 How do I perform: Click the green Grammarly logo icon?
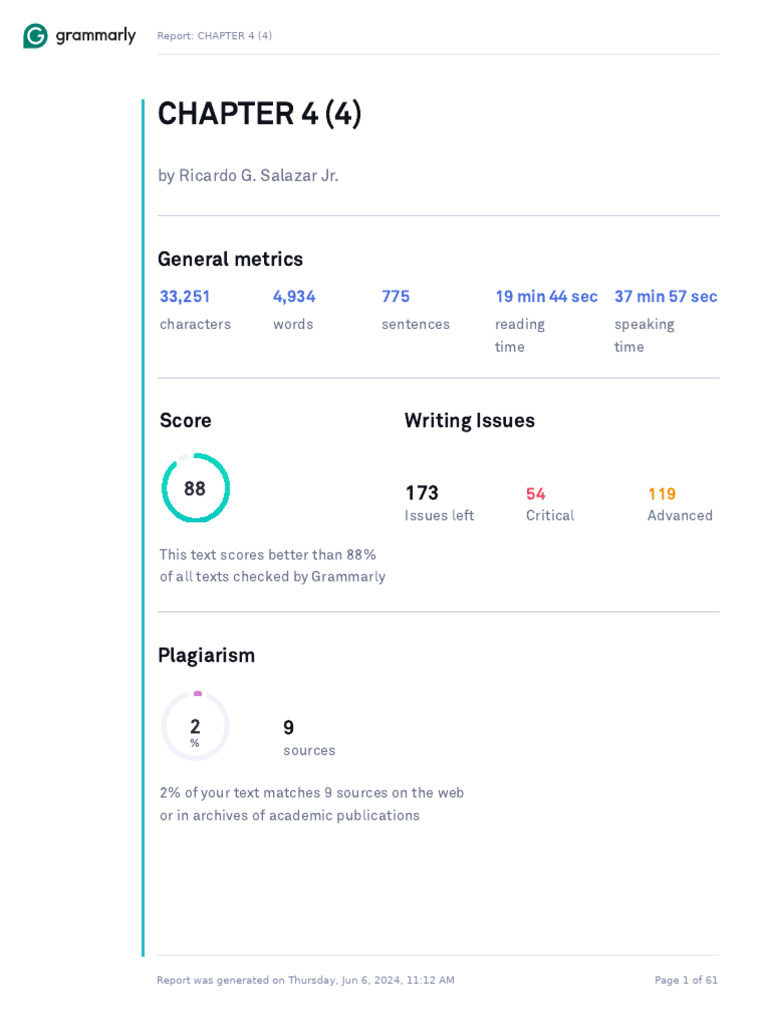[x=35, y=36]
